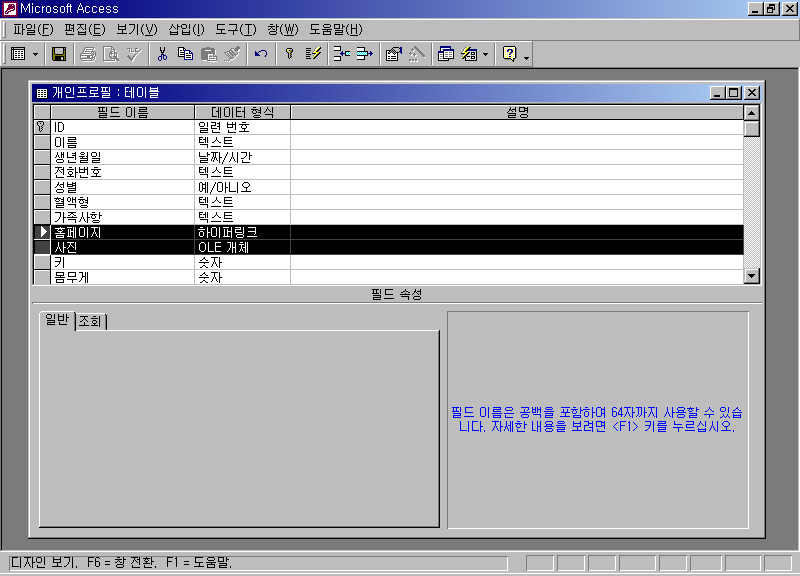800x576 pixels.
Task: Click the Build wand toolbar icon
Action: tap(416, 54)
